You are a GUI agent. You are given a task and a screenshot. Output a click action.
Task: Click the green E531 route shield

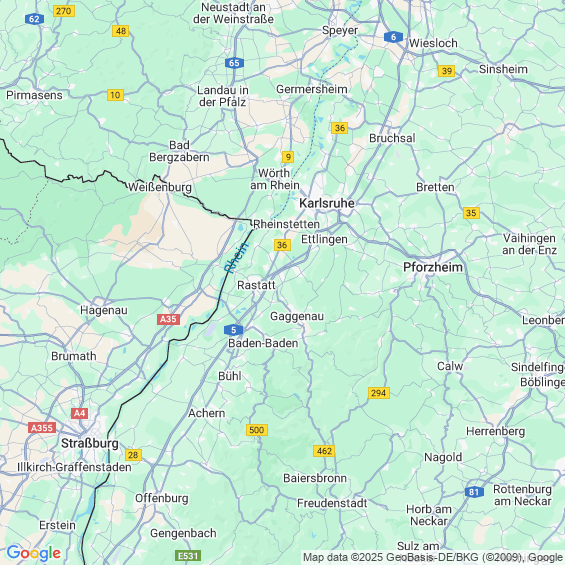point(188,556)
